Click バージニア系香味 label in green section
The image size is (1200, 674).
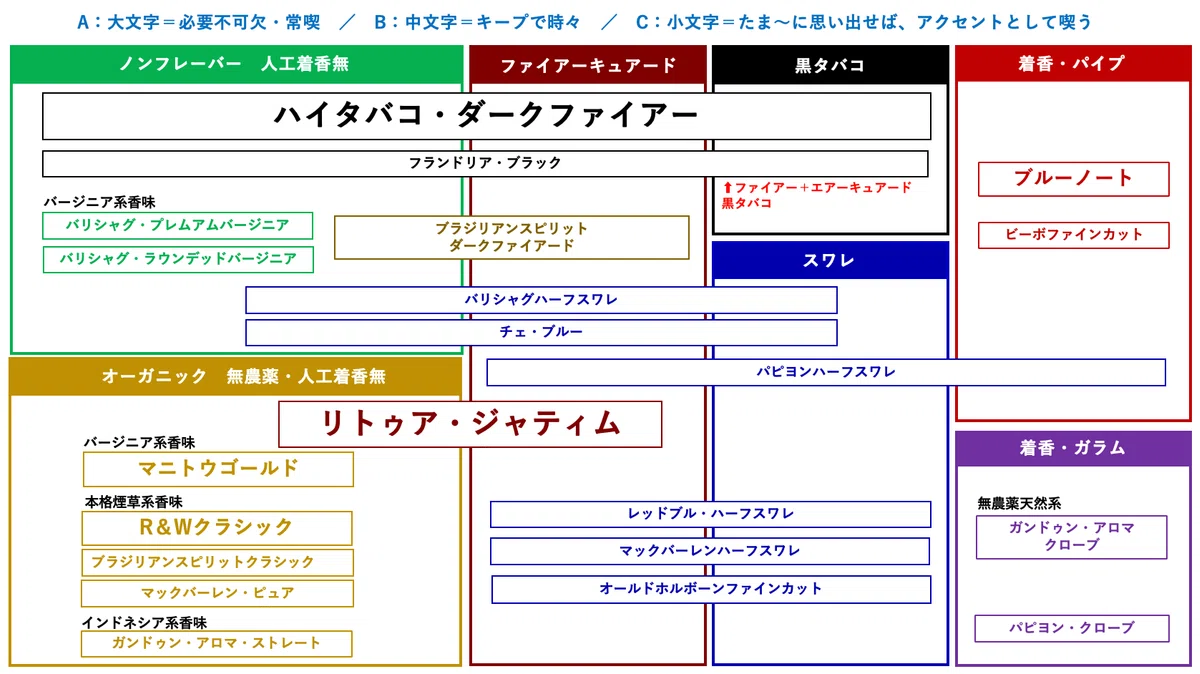coord(99,201)
